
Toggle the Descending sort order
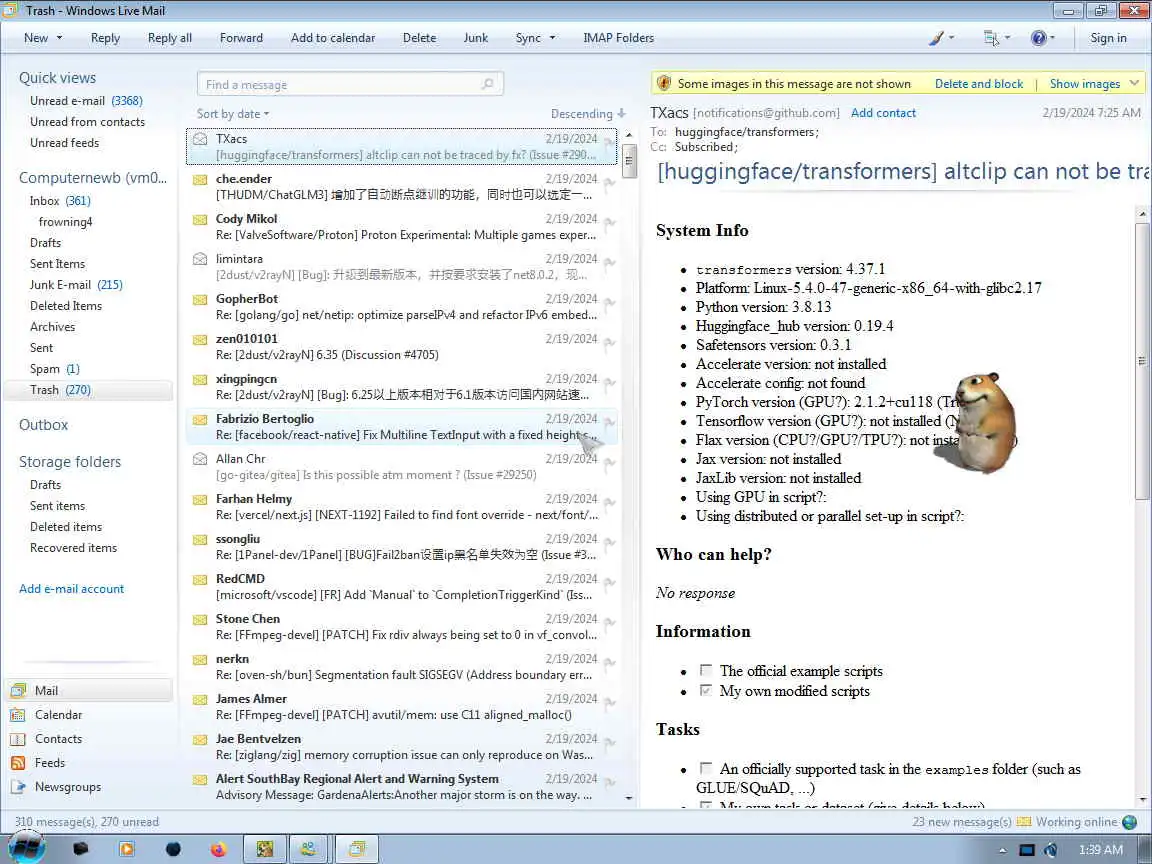pos(588,114)
